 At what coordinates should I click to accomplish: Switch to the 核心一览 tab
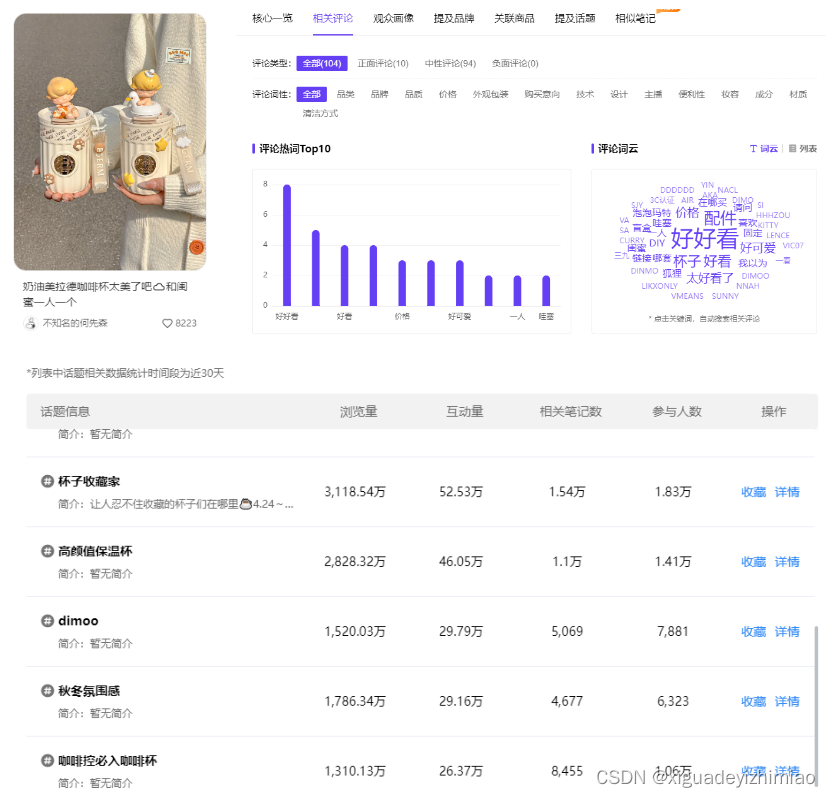coord(272,18)
